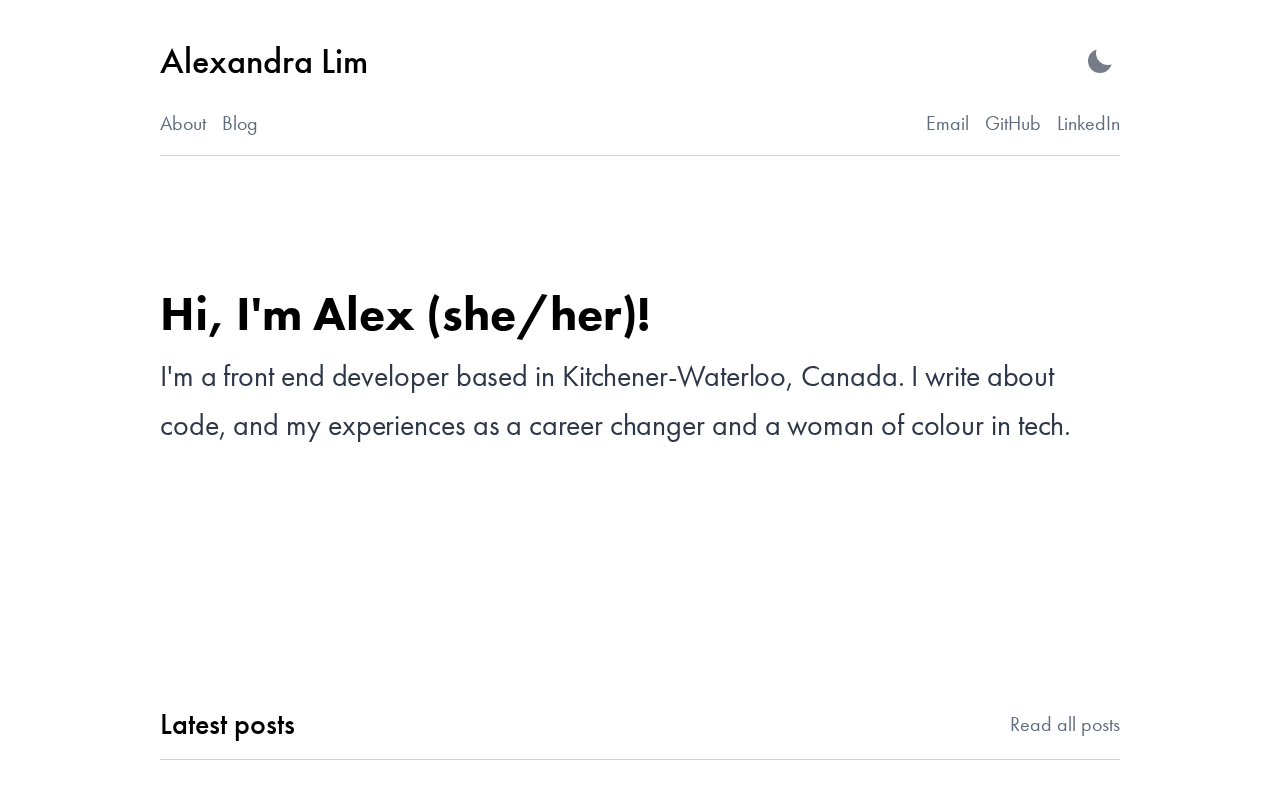Visit the GitHub profile link

(1012, 124)
